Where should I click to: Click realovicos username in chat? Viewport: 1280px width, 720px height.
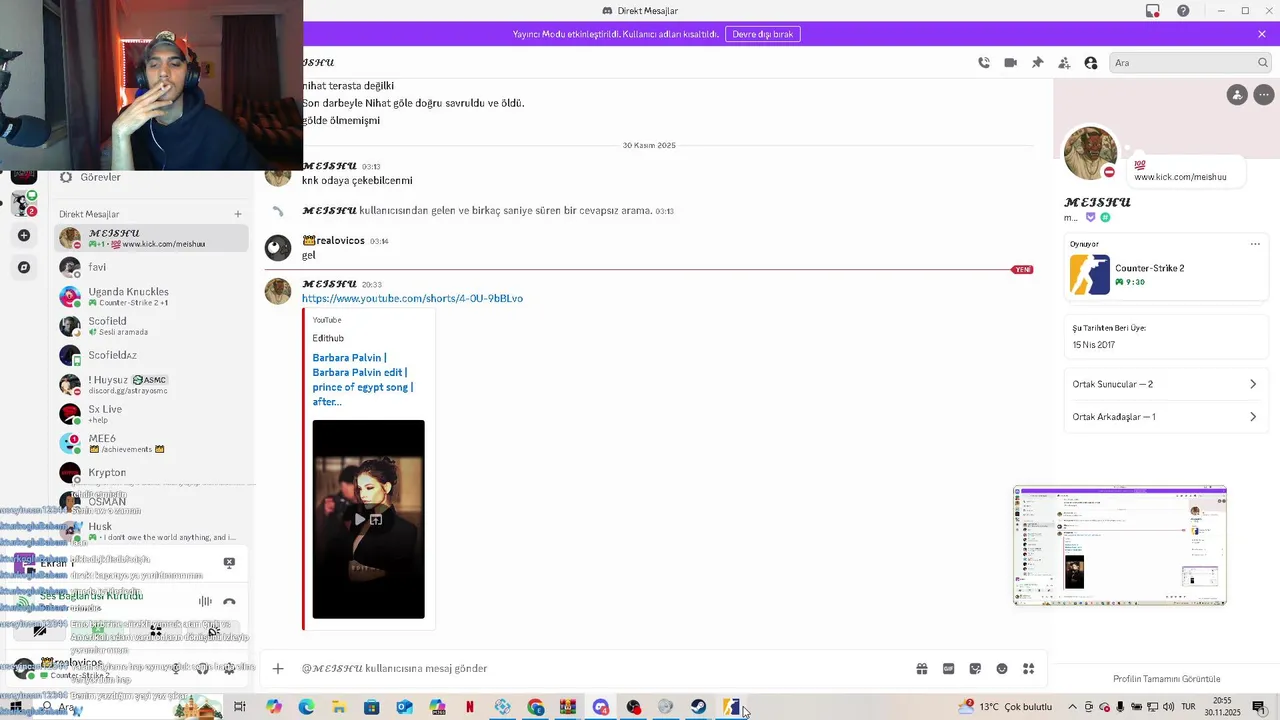(x=340, y=241)
